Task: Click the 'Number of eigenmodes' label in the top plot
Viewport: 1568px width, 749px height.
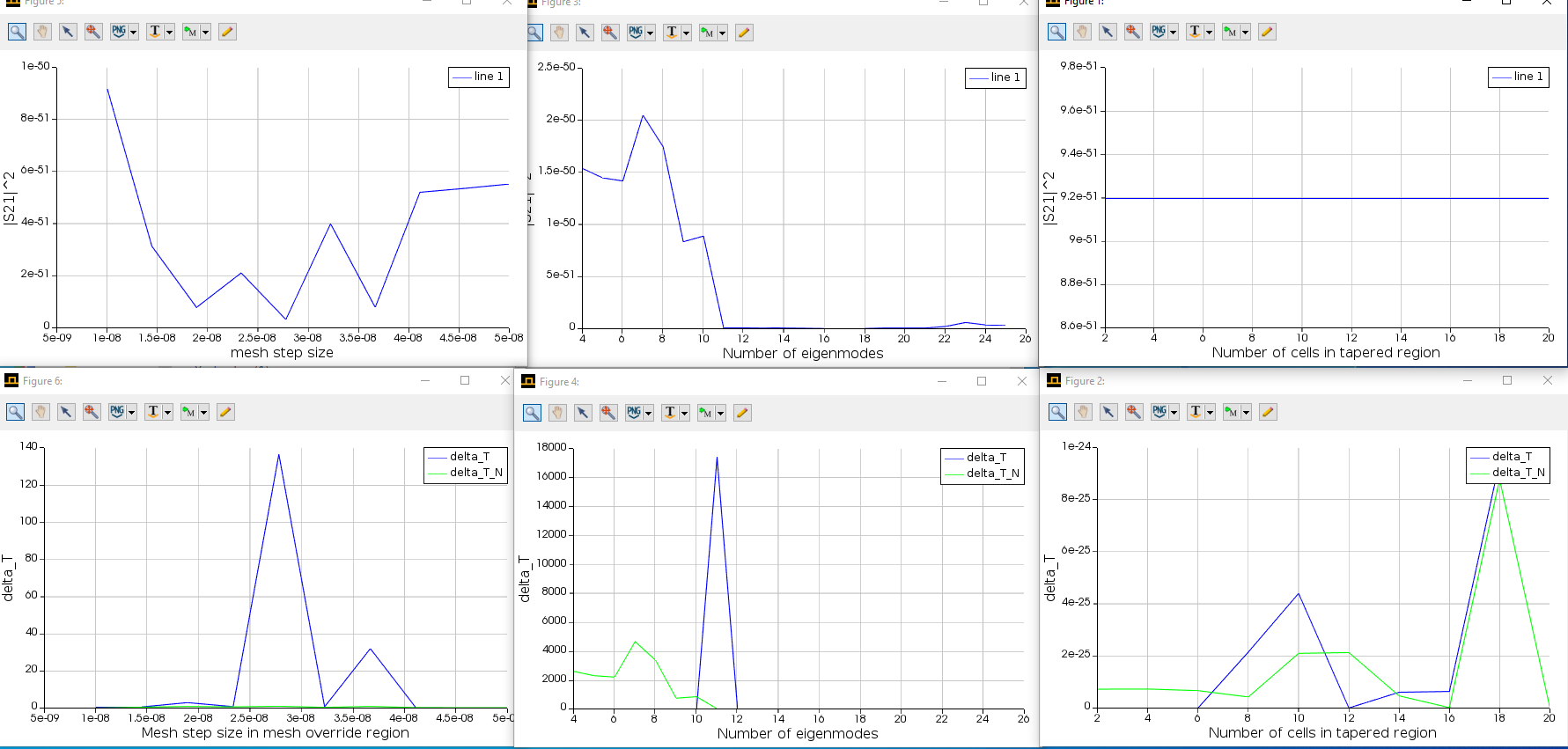Action: pos(803,354)
